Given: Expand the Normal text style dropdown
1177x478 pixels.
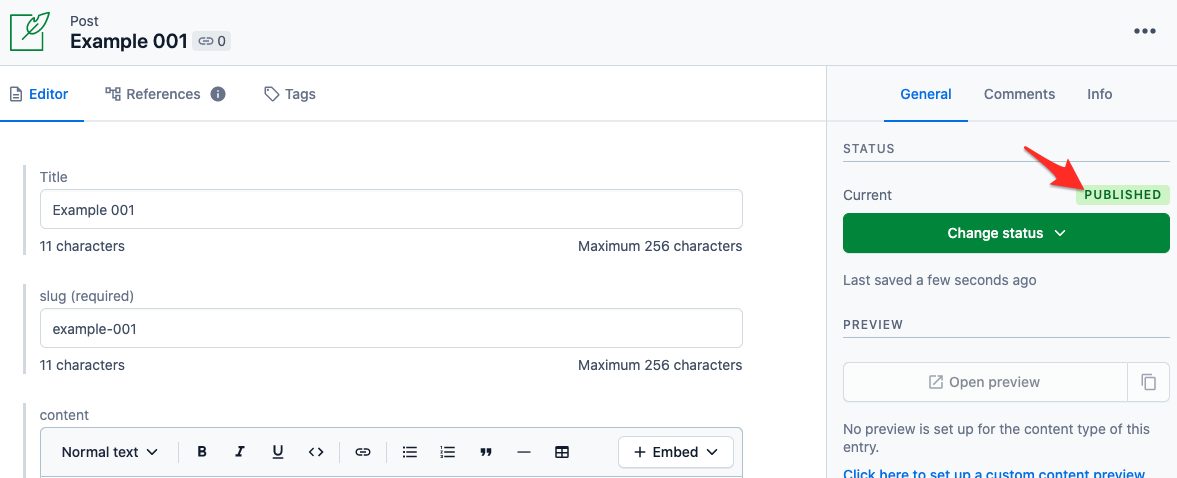Looking at the screenshot, I should click(x=110, y=452).
